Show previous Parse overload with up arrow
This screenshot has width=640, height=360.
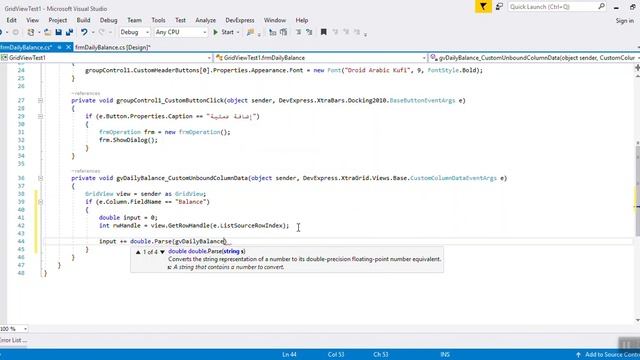138,252
